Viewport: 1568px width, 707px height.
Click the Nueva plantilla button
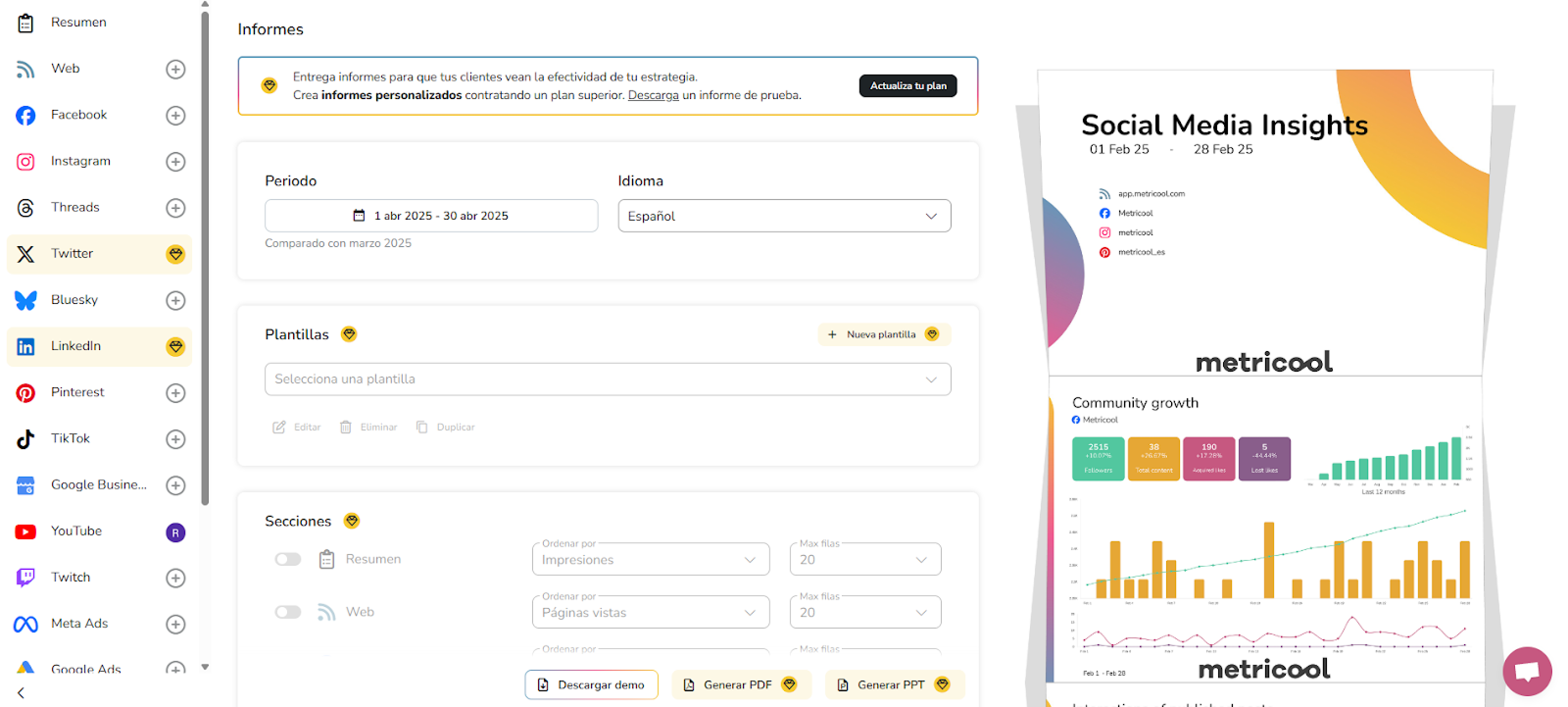pos(884,334)
